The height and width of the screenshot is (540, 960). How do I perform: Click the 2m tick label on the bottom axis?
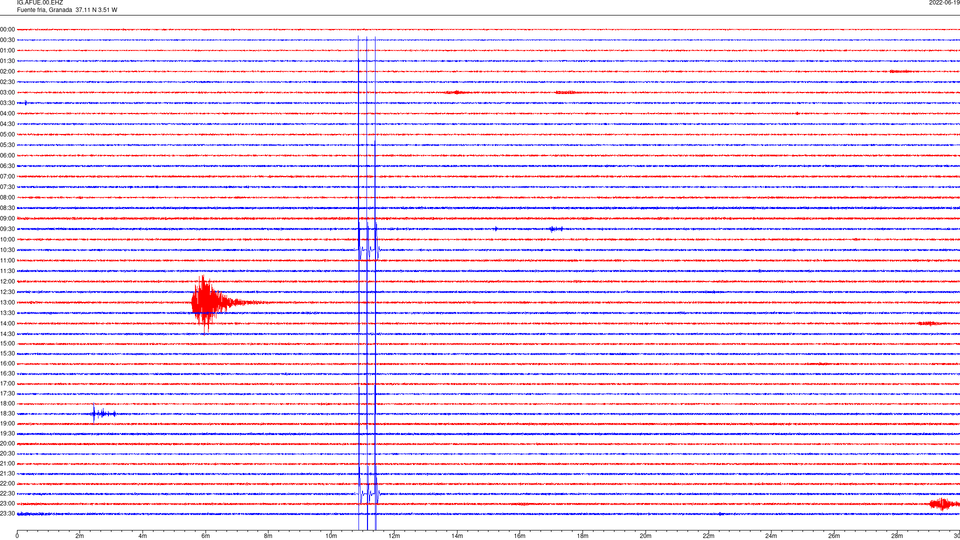point(80,536)
